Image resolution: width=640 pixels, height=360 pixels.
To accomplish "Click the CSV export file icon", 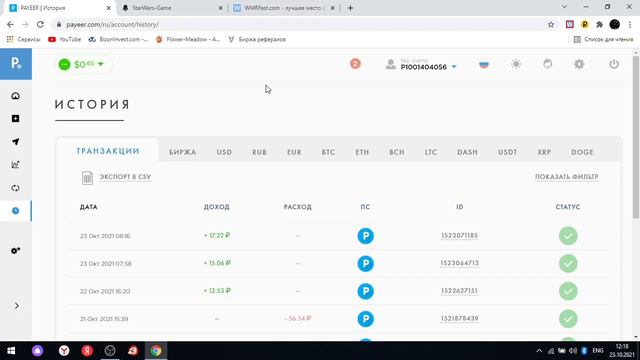I will pyautogui.click(x=87, y=178).
